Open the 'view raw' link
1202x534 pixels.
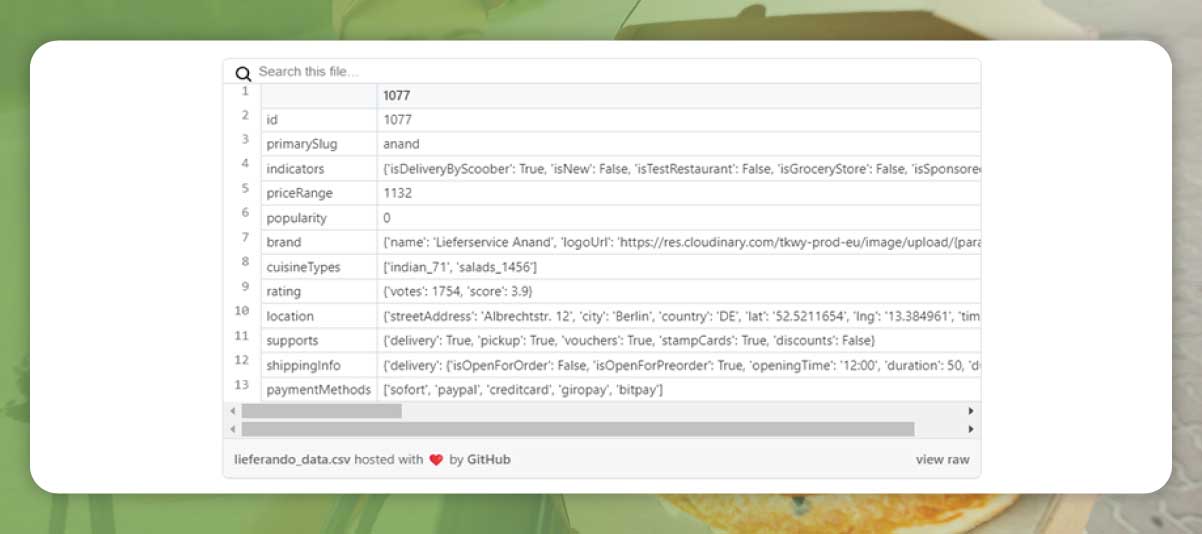(x=942, y=460)
